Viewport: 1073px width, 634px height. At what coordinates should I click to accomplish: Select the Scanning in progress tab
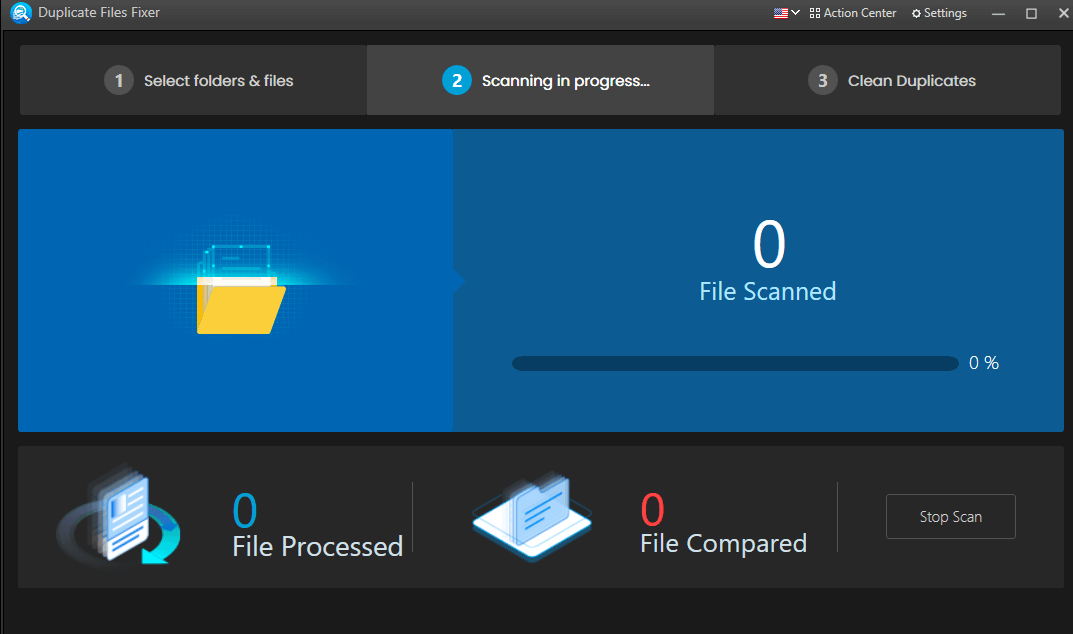(540, 80)
